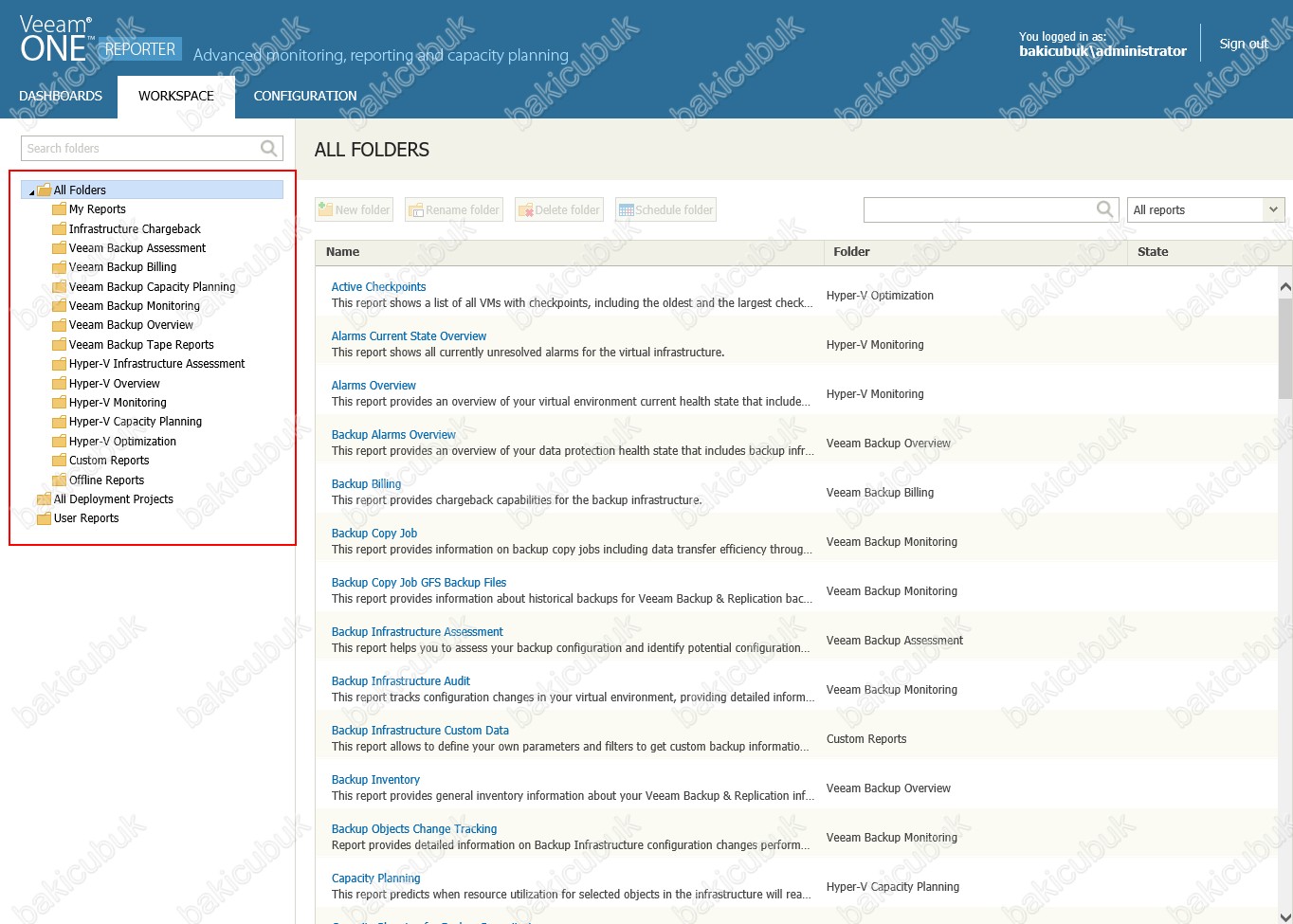The image size is (1293, 924).
Task: Click the scrollbar up arrow in report list
Action: (1285, 286)
